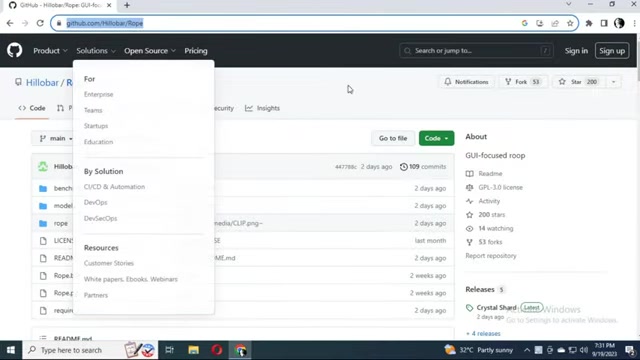Open the Opera browser in taskbar
The image size is (640, 360).
coord(217,350)
